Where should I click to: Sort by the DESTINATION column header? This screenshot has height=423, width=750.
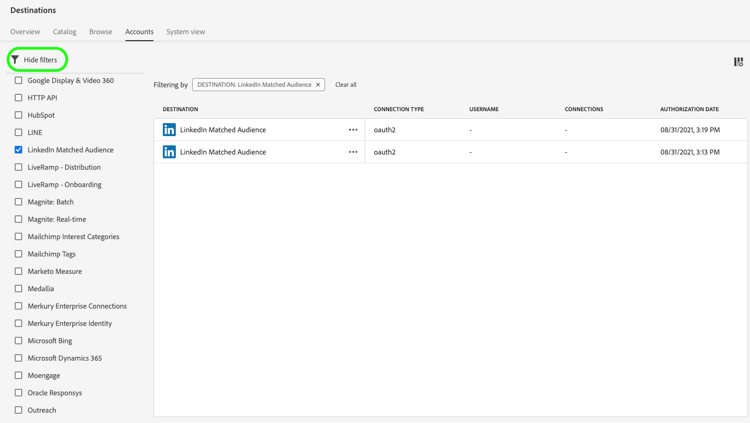tap(180, 109)
